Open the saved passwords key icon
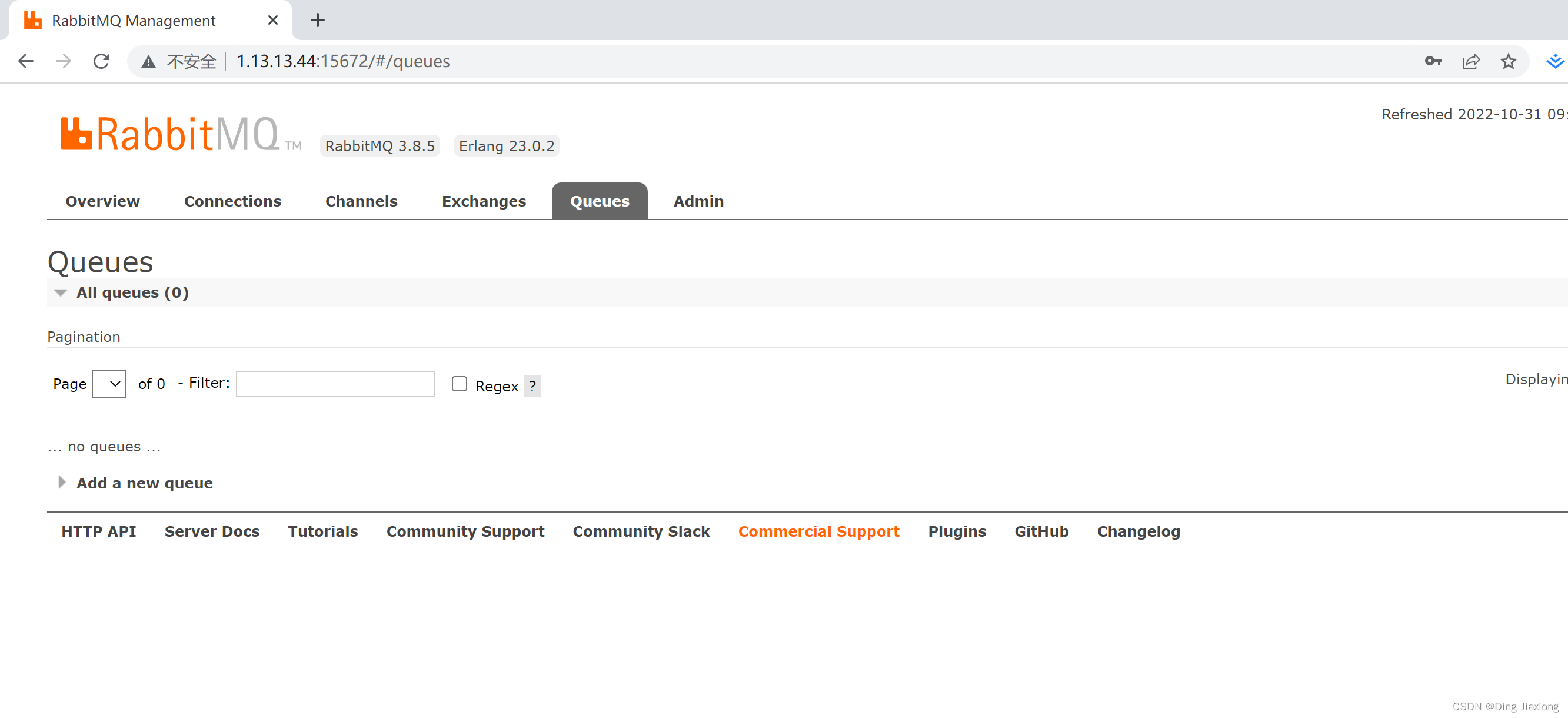 point(1433,61)
